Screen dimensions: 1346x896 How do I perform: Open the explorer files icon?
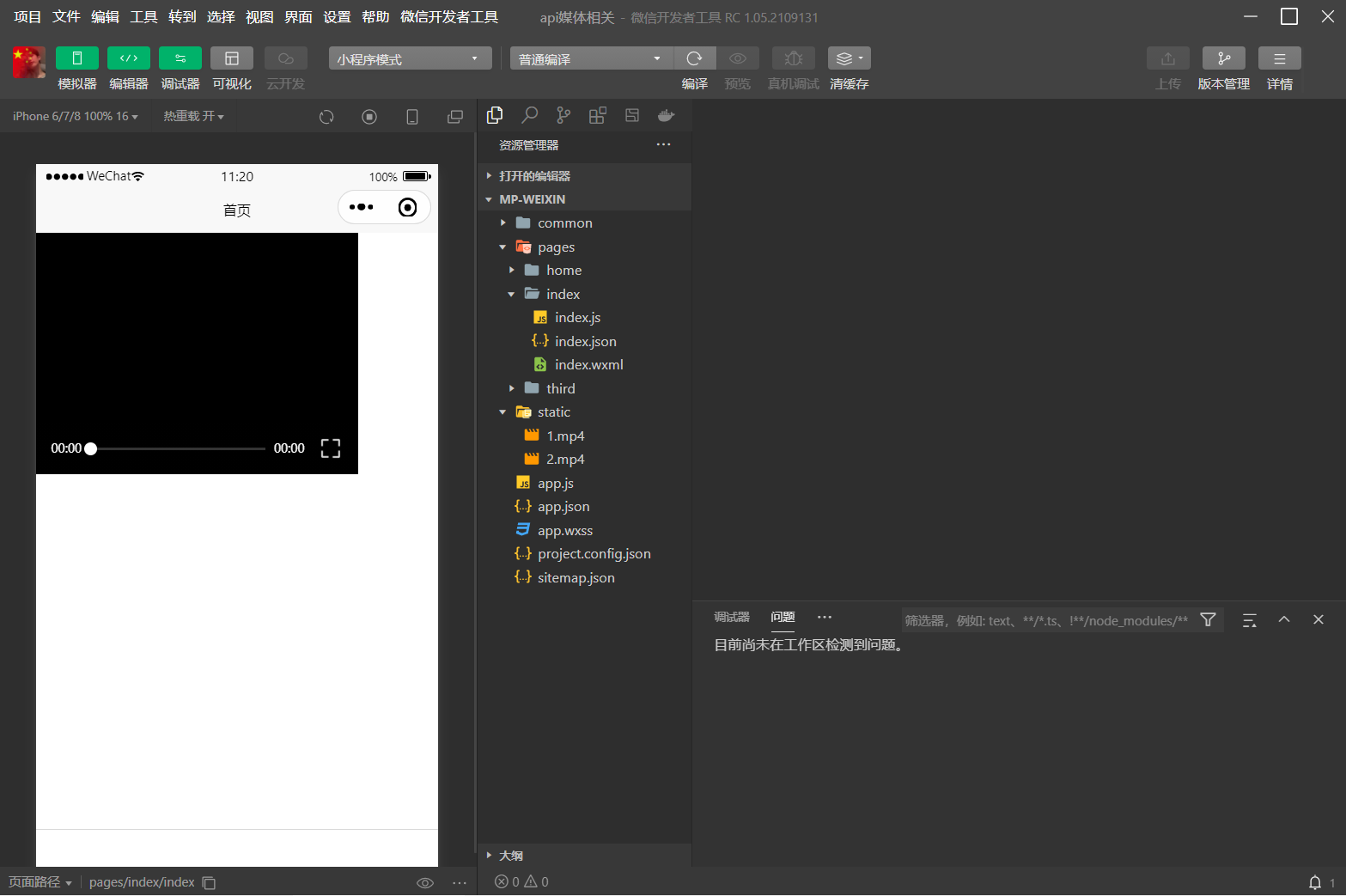495,115
